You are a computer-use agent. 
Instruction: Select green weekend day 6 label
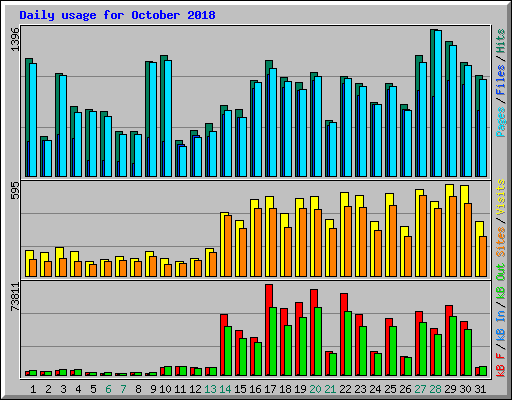pos(108,389)
